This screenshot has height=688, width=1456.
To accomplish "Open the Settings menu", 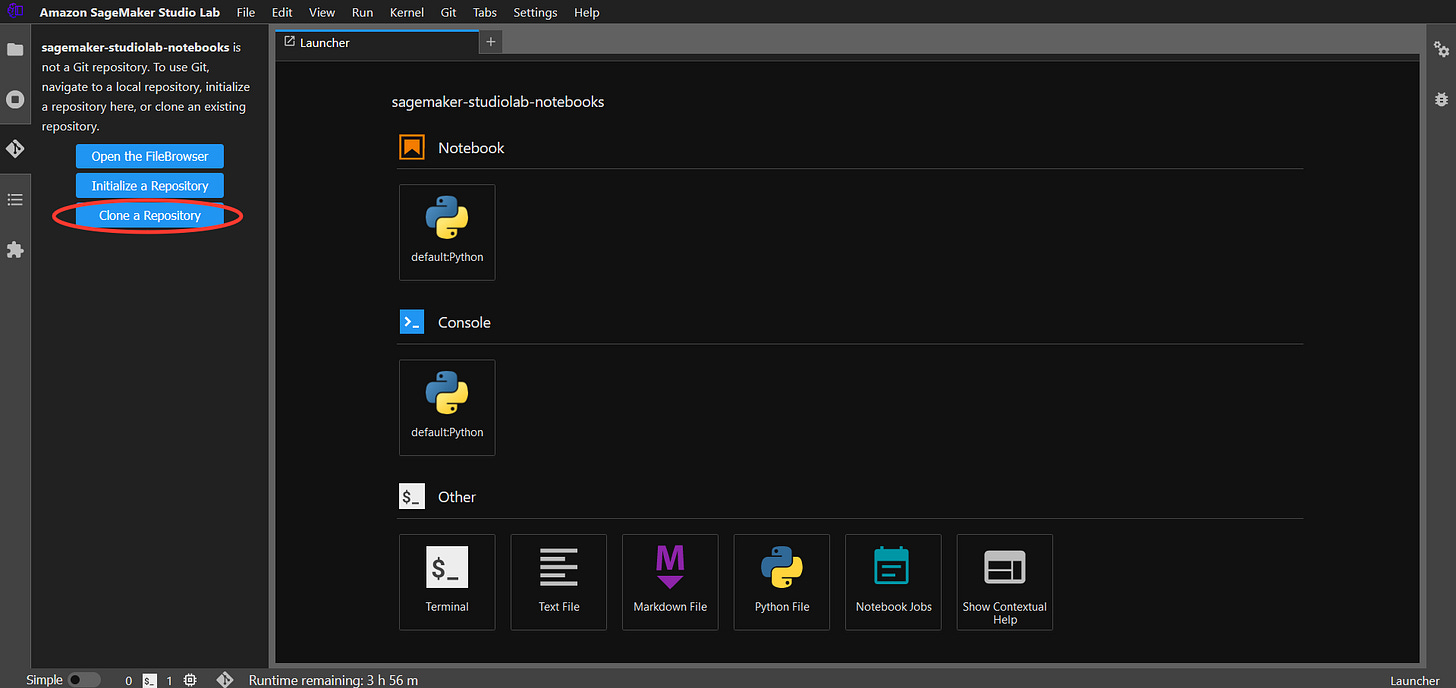I will click(x=535, y=12).
